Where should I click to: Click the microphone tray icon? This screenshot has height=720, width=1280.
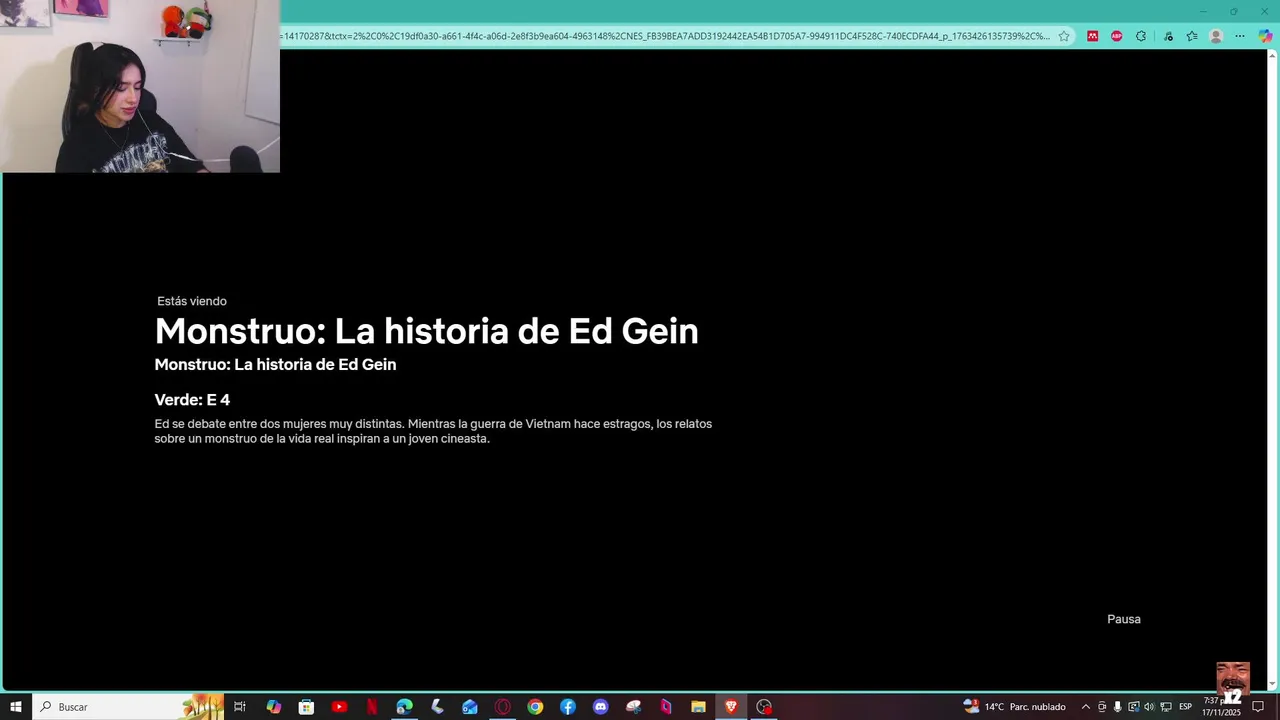[1118, 707]
